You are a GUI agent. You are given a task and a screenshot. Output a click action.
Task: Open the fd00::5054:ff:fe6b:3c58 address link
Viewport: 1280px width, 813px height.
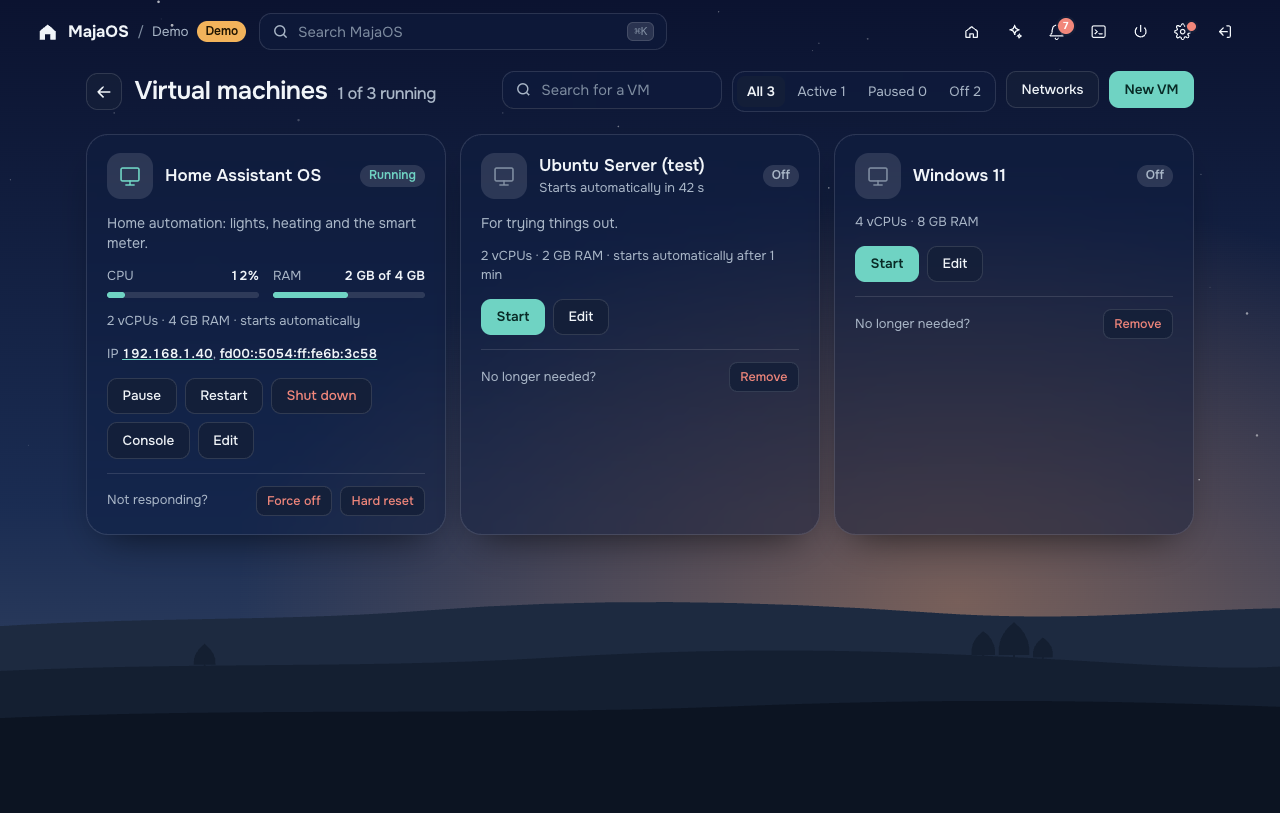coord(298,354)
